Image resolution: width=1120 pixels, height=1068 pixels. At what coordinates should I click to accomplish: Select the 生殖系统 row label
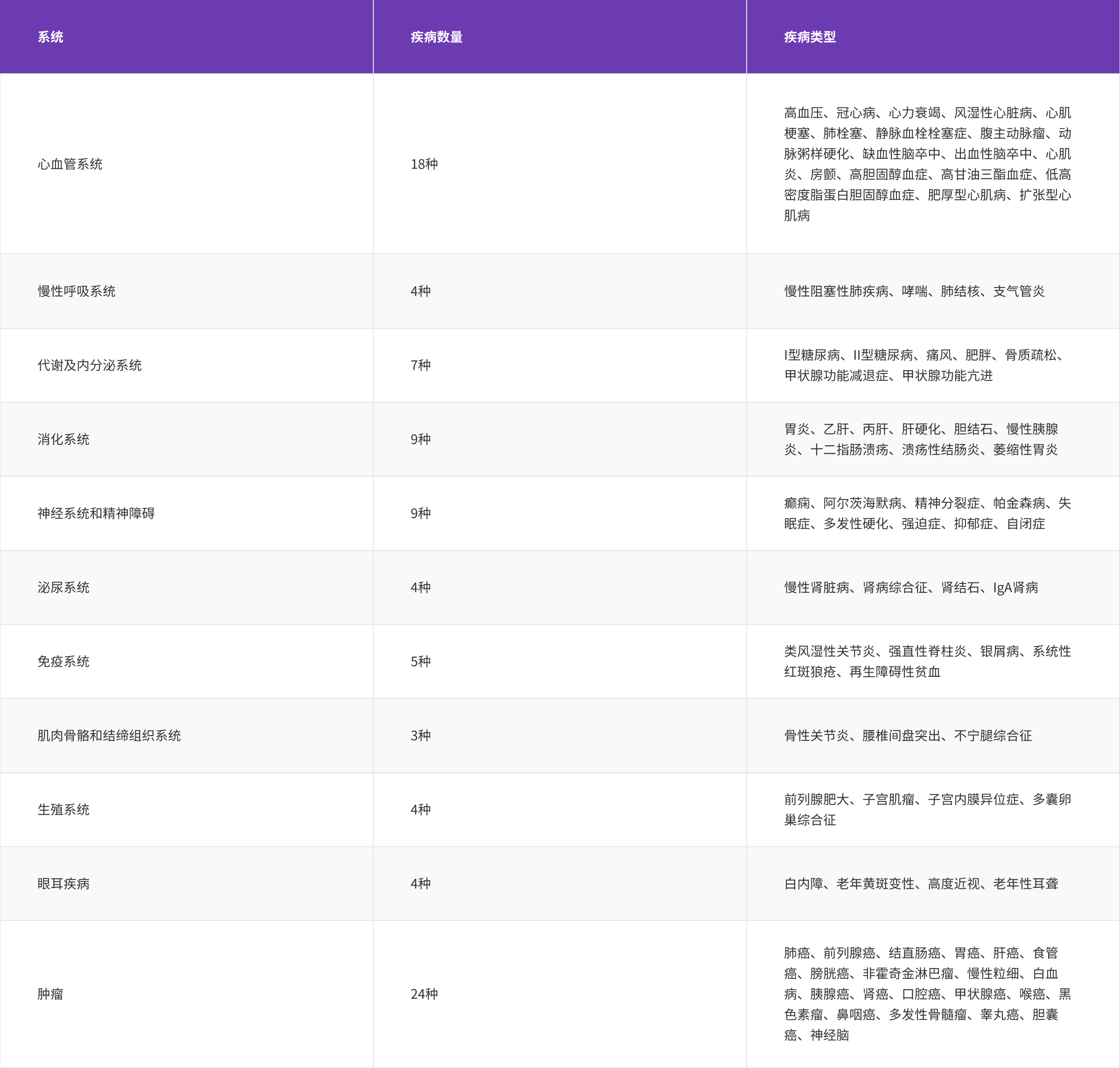tap(63, 809)
